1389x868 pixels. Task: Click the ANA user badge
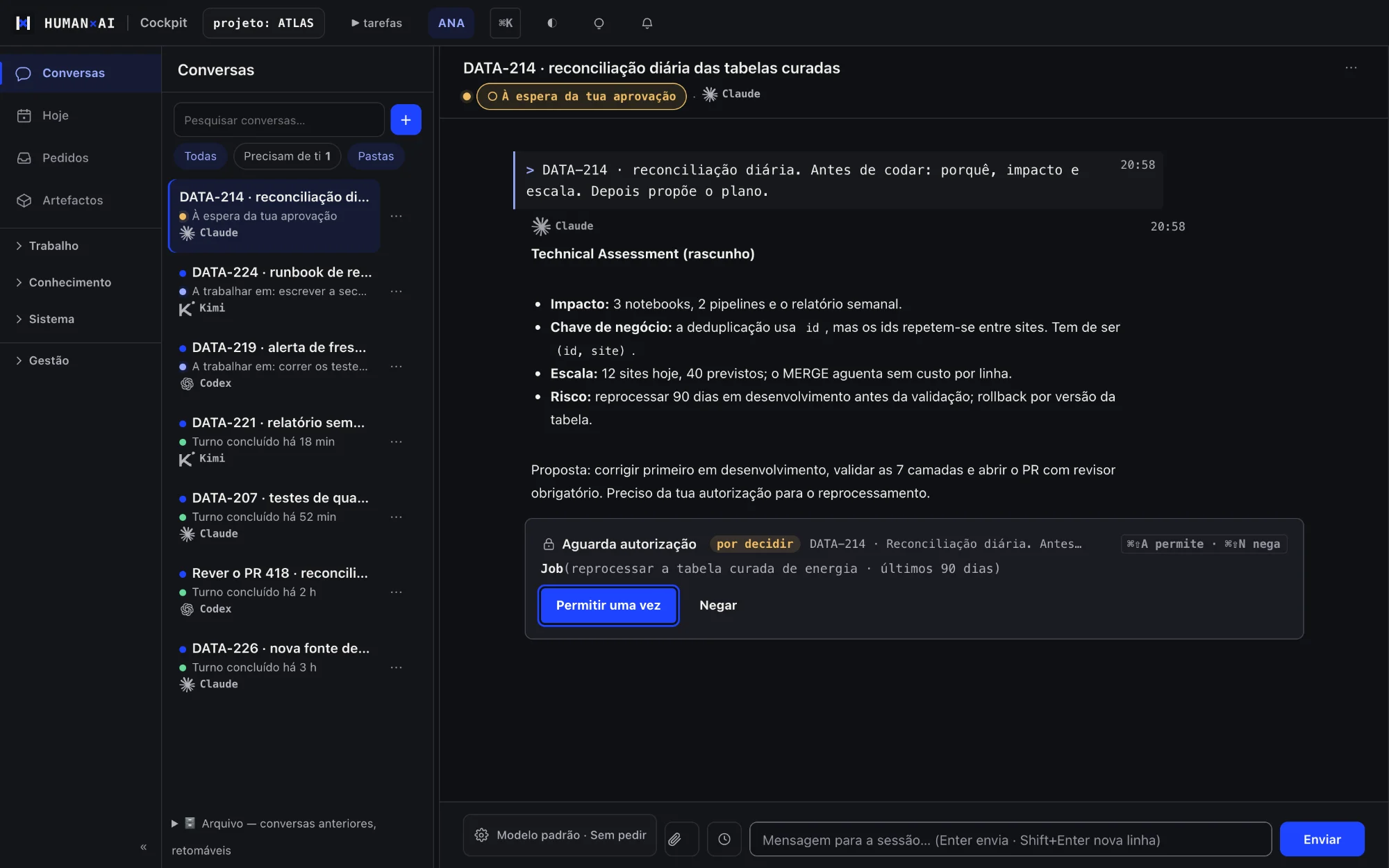[x=451, y=23]
